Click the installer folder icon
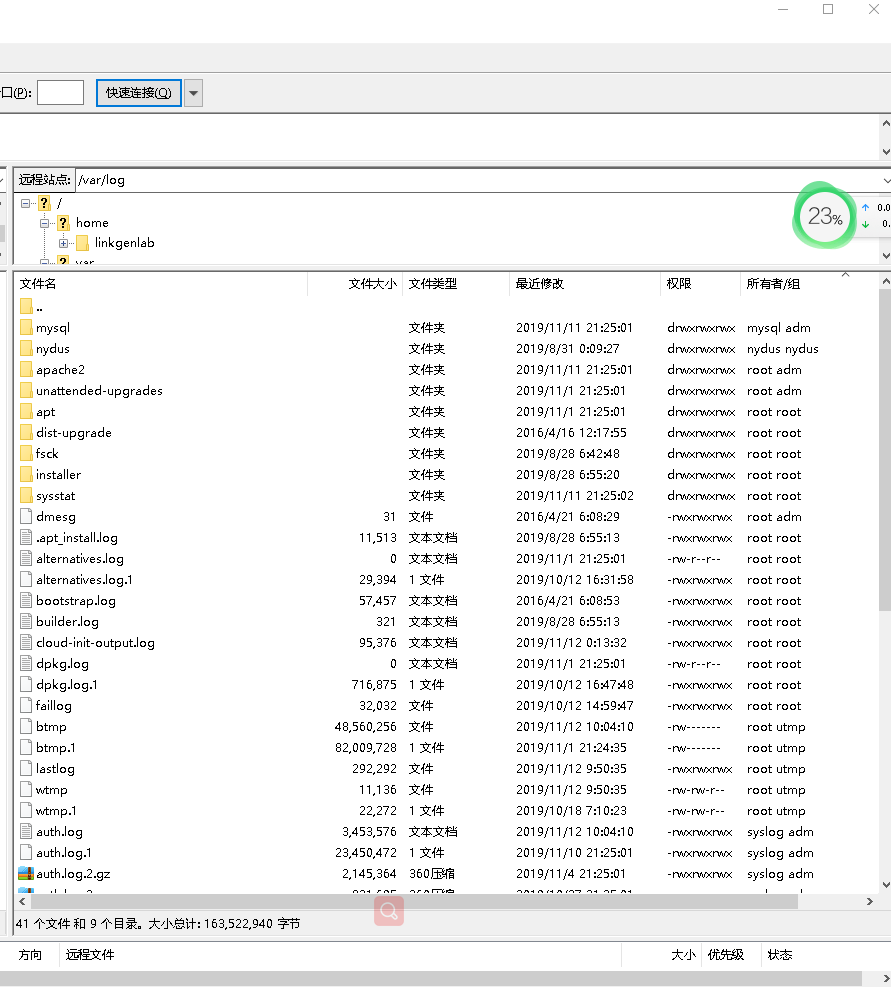Image resolution: width=891 pixels, height=988 pixels. (26, 474)
